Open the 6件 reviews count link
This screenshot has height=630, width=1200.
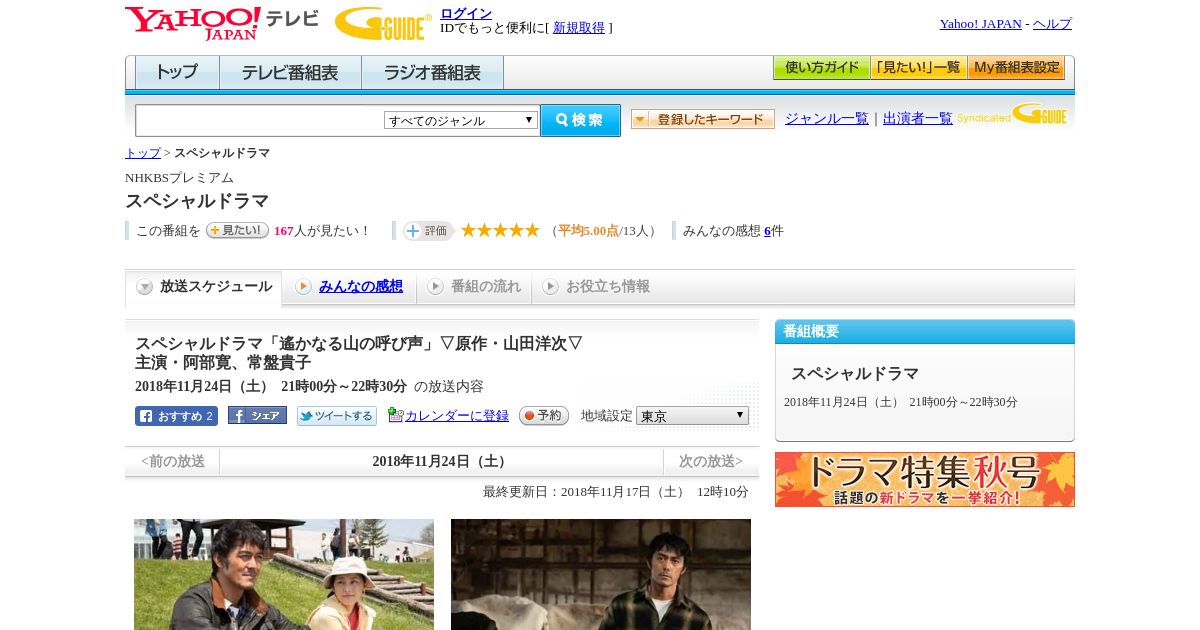pyautogui.click(x=767, y=231)
